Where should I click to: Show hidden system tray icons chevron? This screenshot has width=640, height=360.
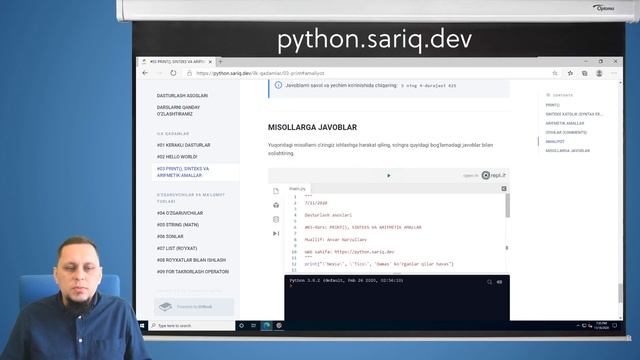click(578, 326)
